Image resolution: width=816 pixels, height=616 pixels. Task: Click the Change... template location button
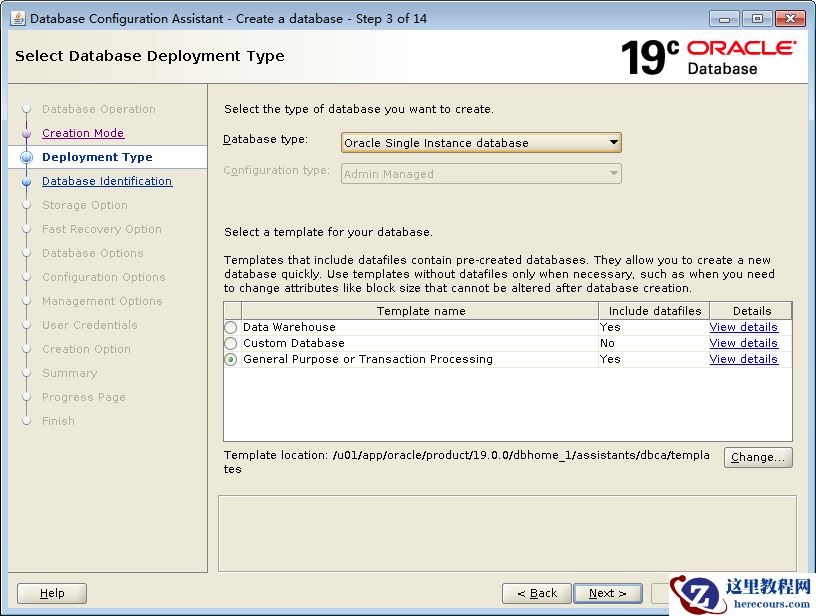758,457
